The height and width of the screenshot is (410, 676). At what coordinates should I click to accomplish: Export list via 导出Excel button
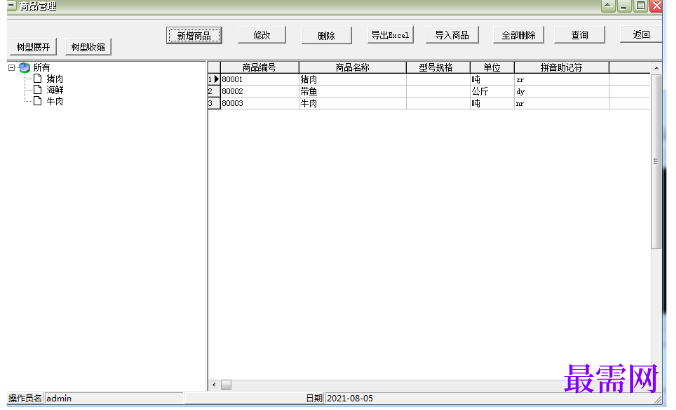click(390, 35)
